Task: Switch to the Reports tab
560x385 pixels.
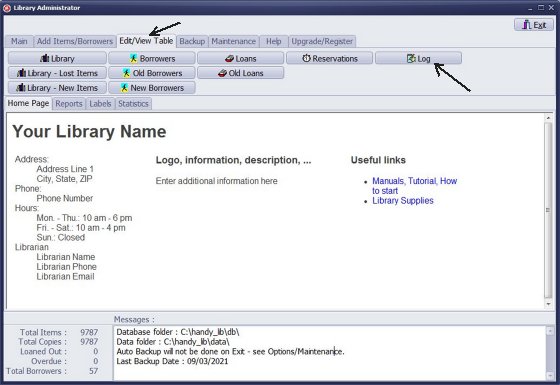Action: coord(69,104)
